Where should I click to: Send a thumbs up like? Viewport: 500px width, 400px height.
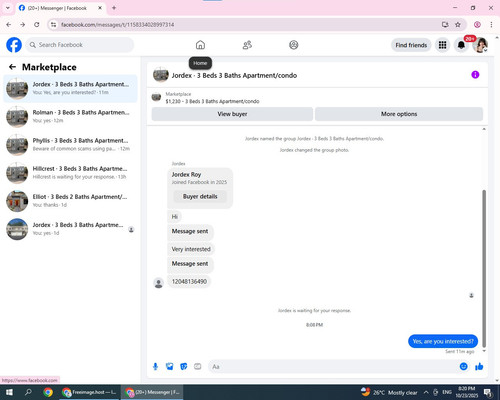coord(479,367)
